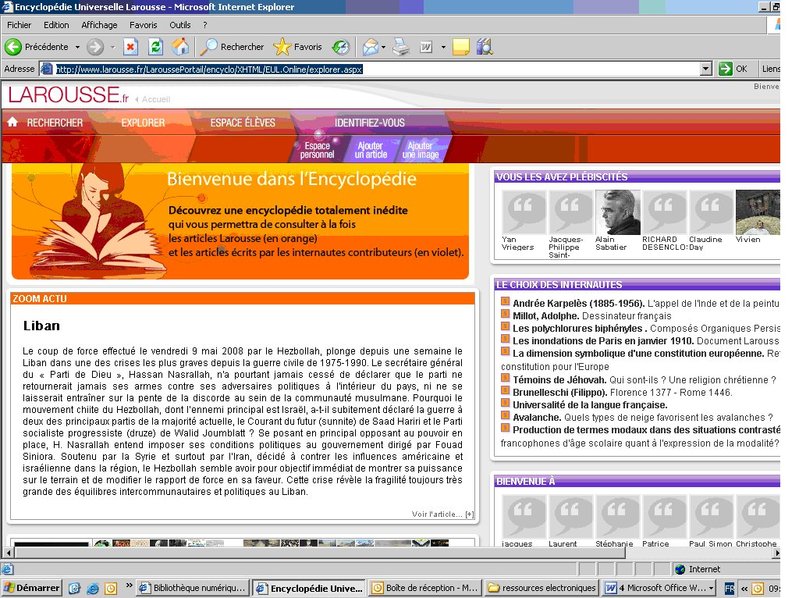
Task: Click the Larousse home house icon
Action: pos(13,122)
